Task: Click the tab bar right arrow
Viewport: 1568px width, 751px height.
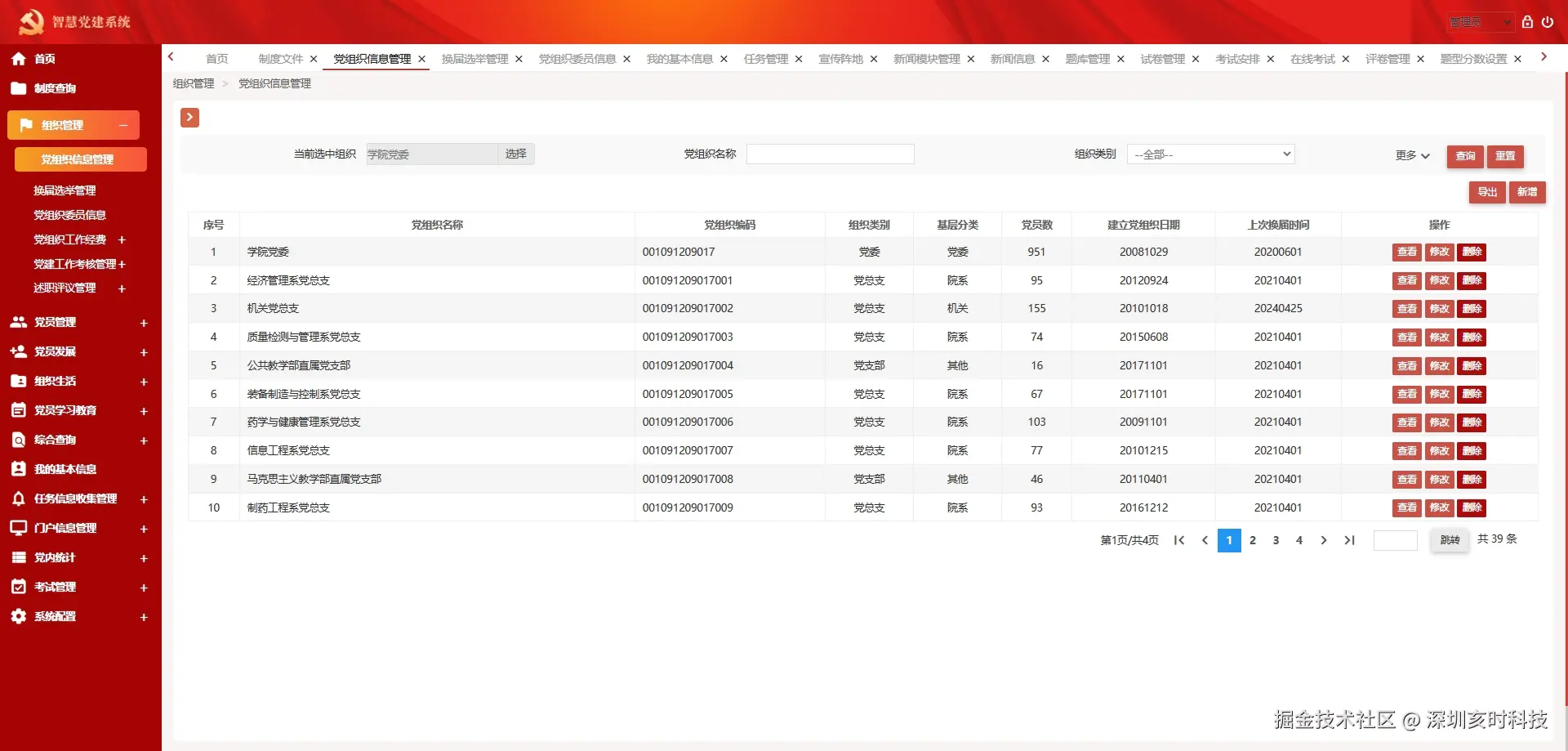Action: (x=1543, y=57)
